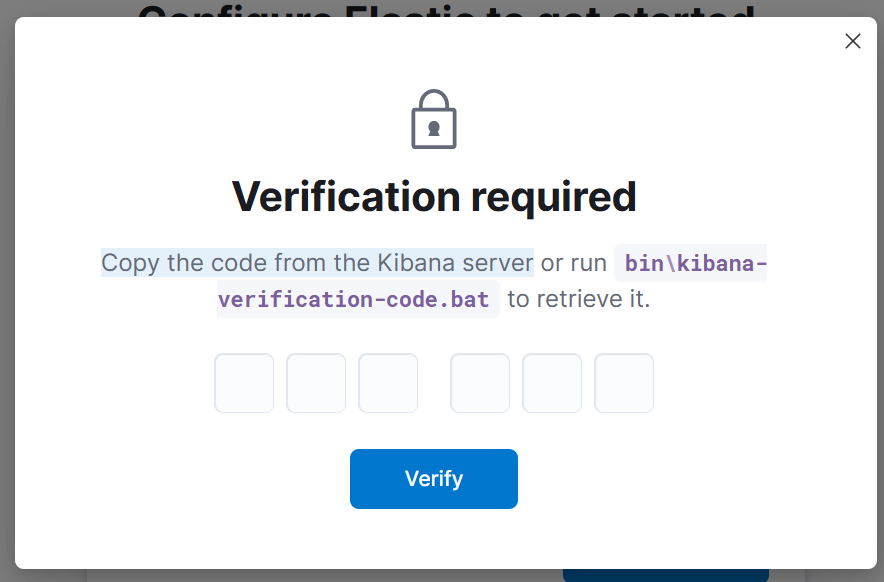
Task: Click the padlock icon
Action: (434, 120)
